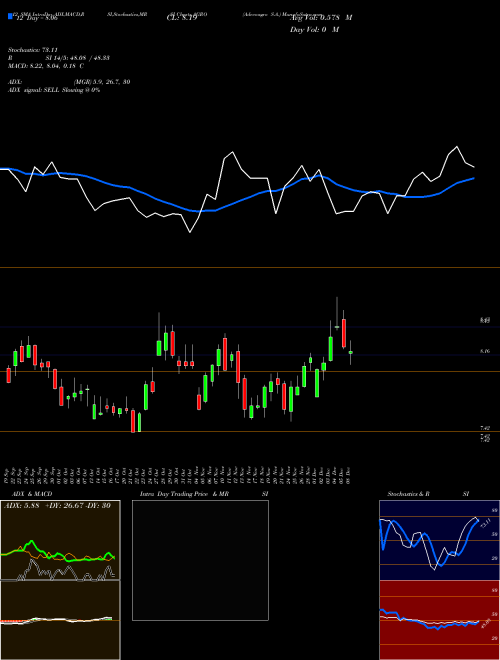Click the Intra Day Trading Price & MR title
500x660 pixels.
[185, 494]
